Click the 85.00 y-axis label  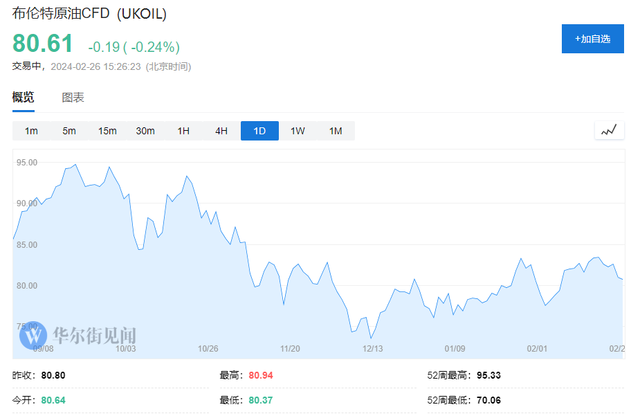pos(27,245)
